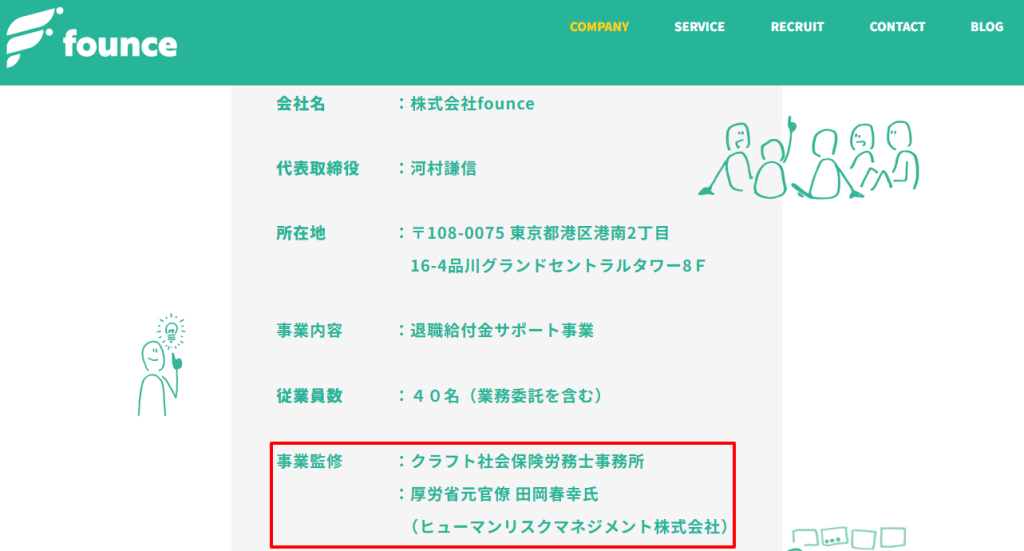1024x551 pixels.
Task: Click the 所在地 label
Action: click(x=300, y=233)
